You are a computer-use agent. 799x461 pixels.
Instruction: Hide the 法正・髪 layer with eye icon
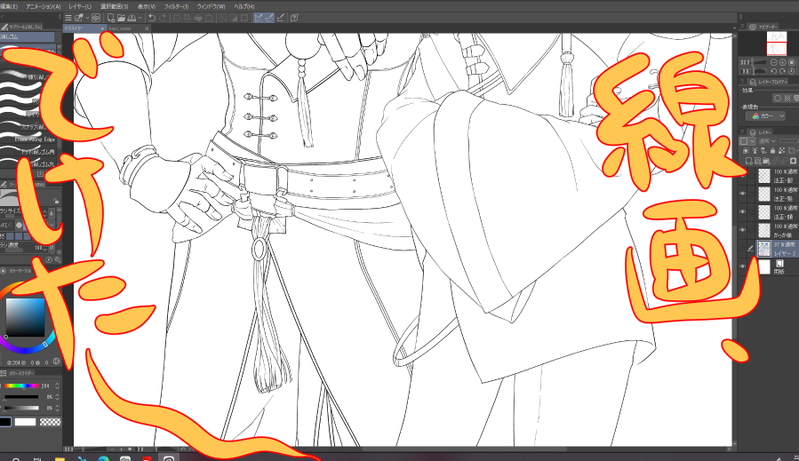pyautogui.click(x=742, y=194)
